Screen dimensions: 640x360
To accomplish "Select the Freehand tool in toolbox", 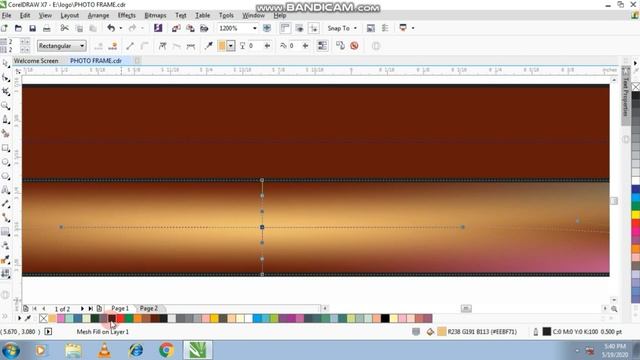I will point(5,120).
